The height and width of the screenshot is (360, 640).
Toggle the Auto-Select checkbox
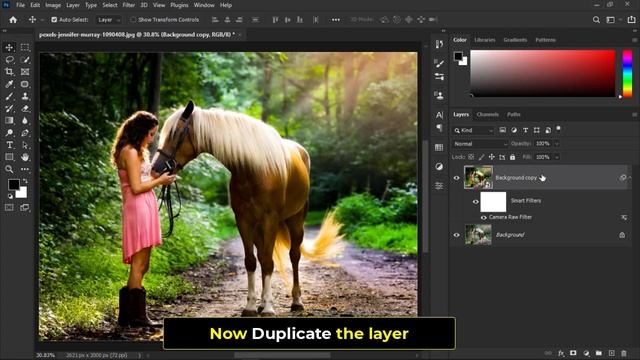[x=54, y=20]
